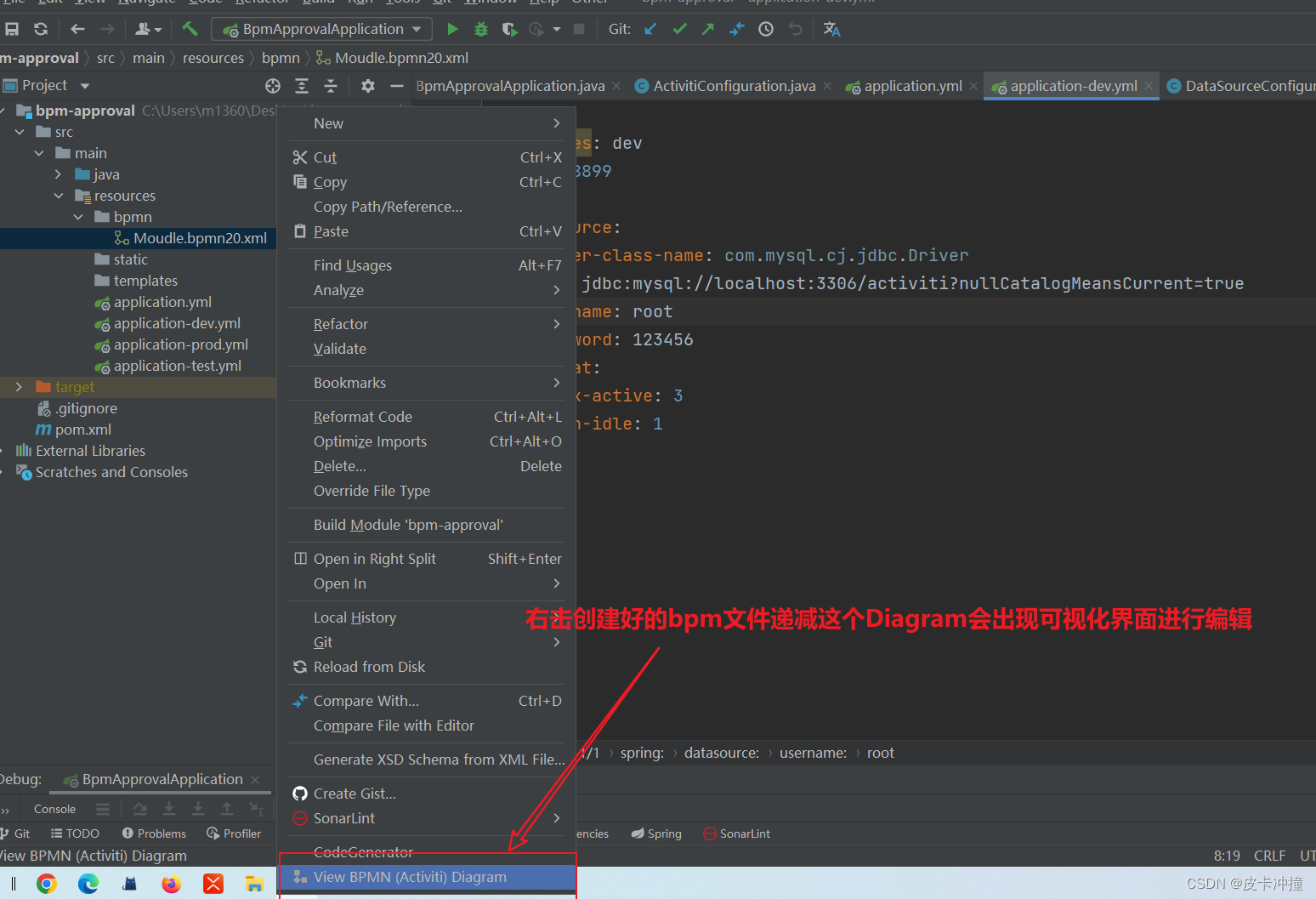1316x899 pixels.
Task: Click the Git Compare with branch icon
Action: [x=736, y=29]
